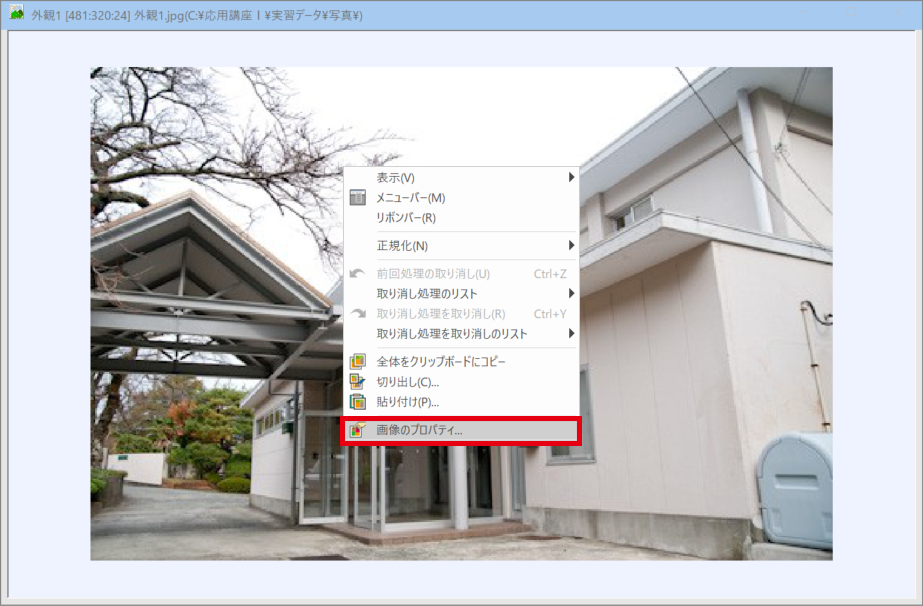Toggle the リボンバー(R) display option

tap(405, 218)
